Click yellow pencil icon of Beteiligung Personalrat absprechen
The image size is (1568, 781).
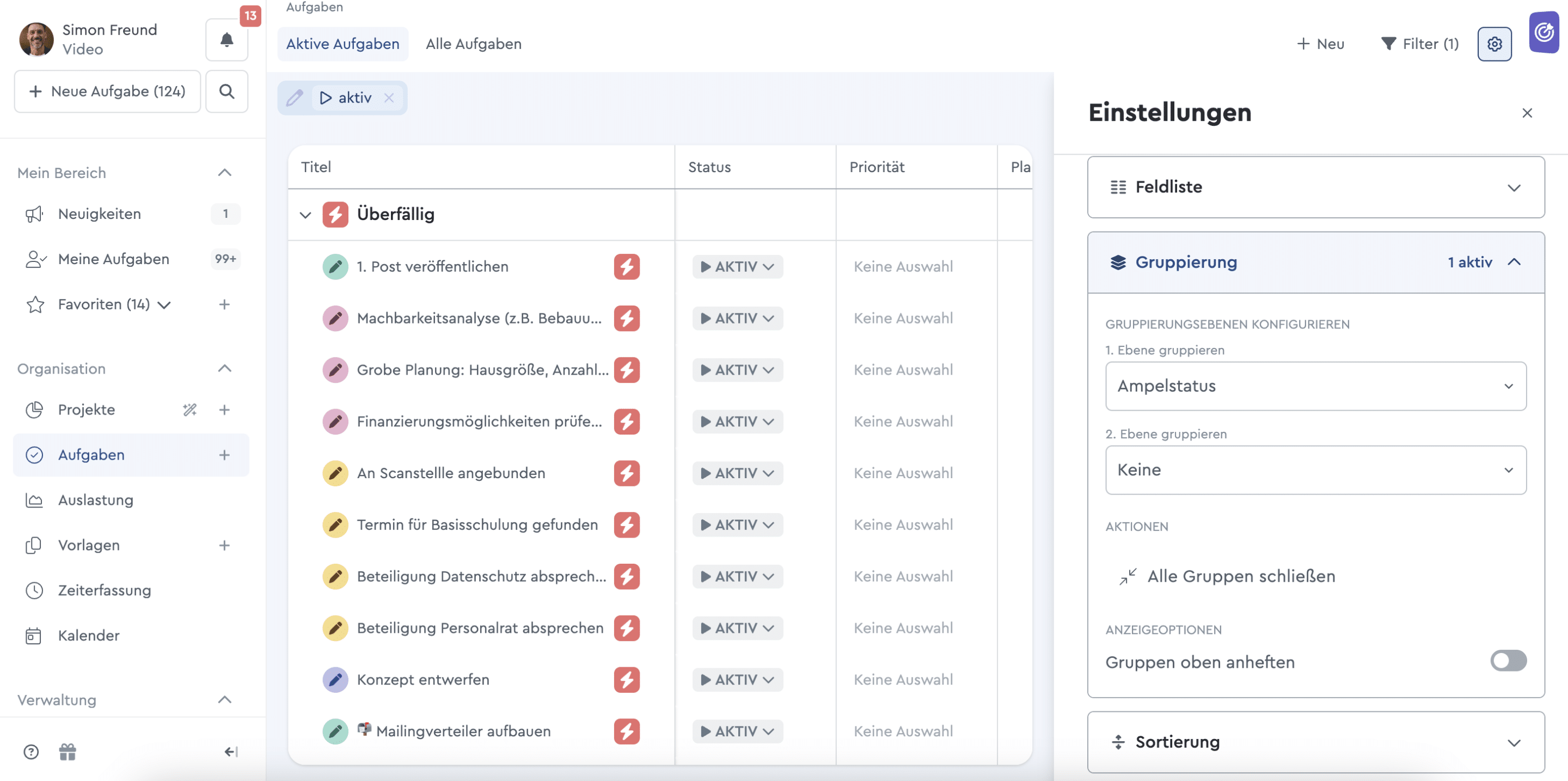335,627
